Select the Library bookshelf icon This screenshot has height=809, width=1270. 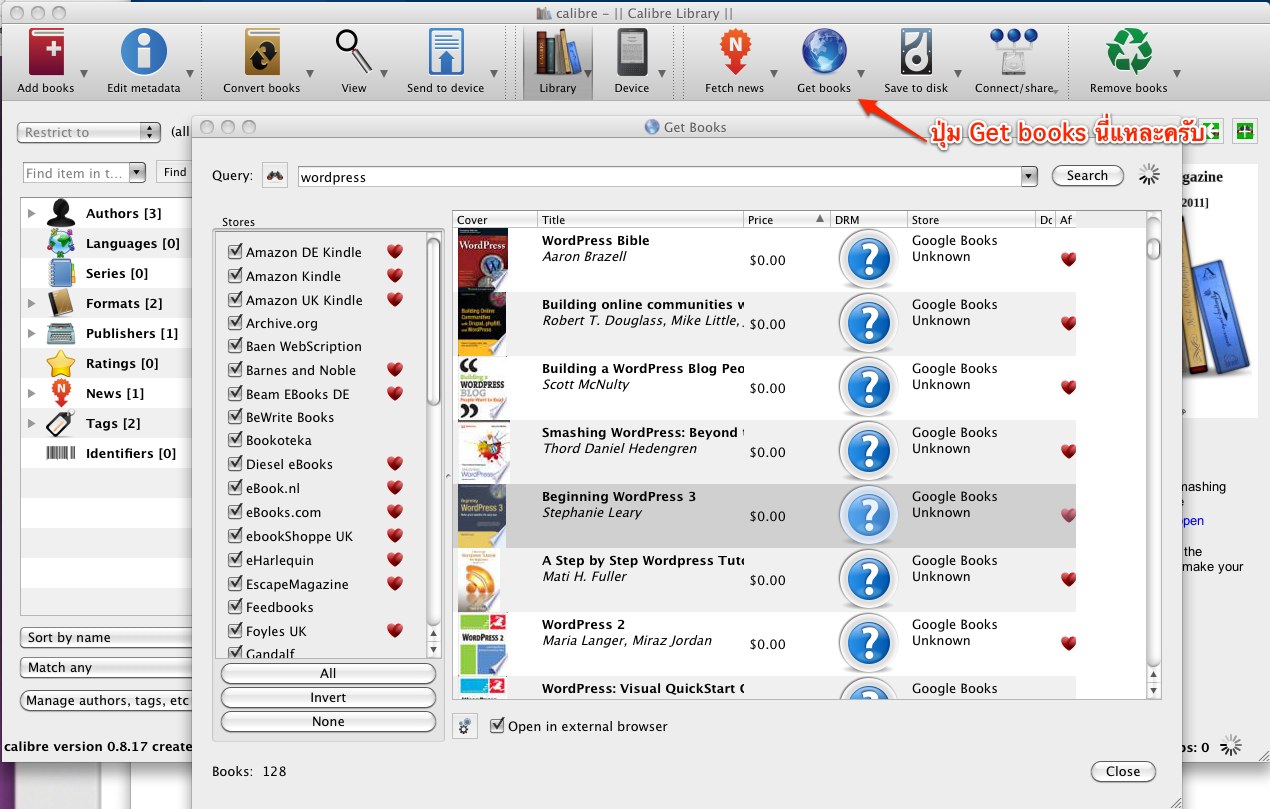[557, 53]
